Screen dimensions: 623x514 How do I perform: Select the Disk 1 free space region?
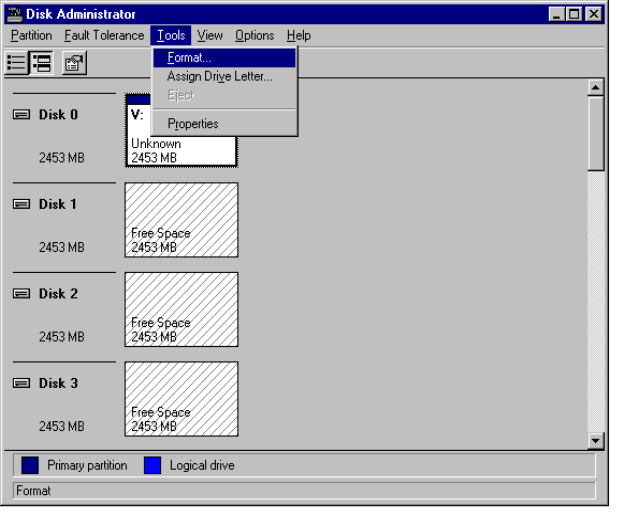(181, 220)
